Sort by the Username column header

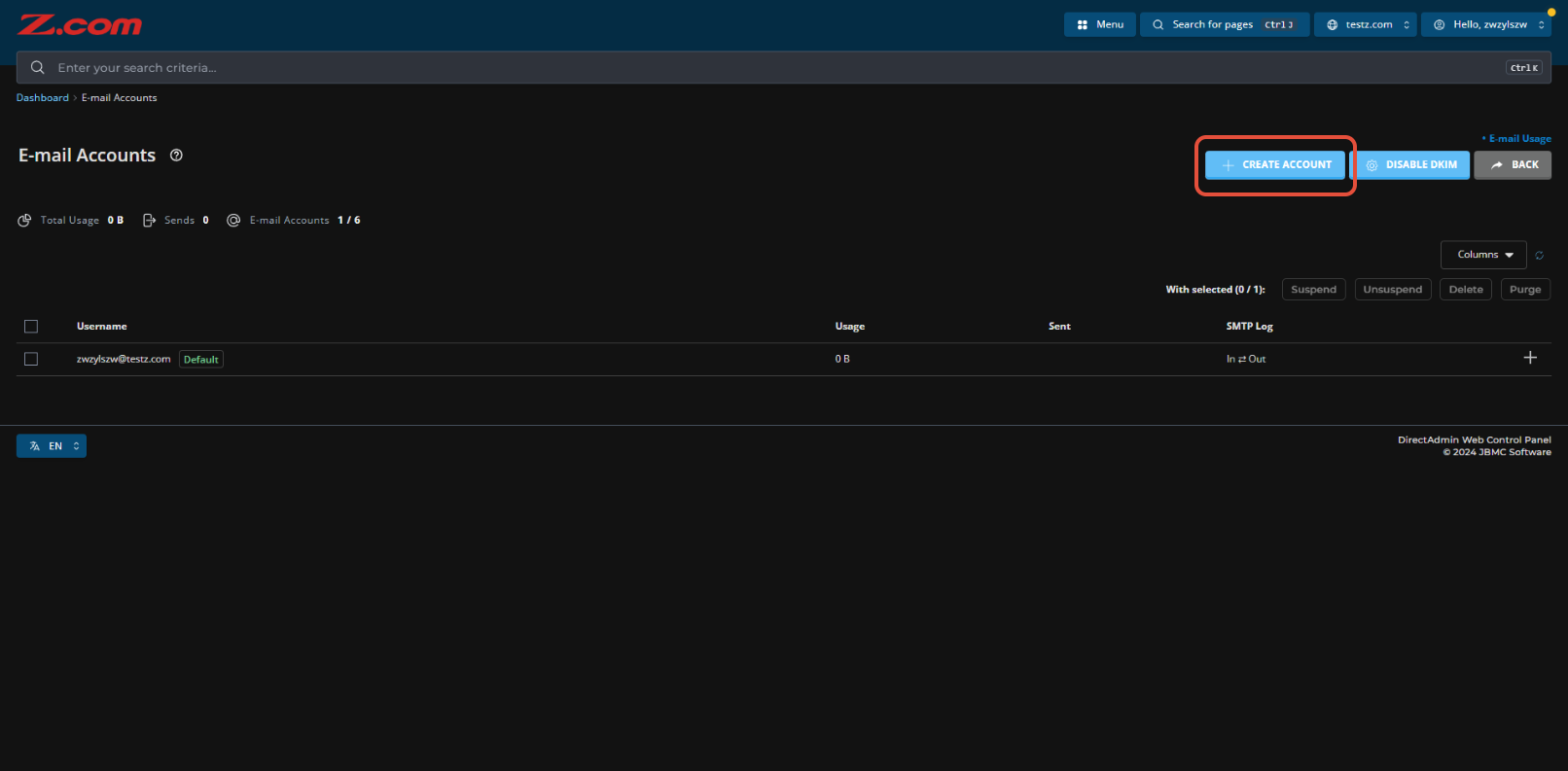tap(102, 327)
